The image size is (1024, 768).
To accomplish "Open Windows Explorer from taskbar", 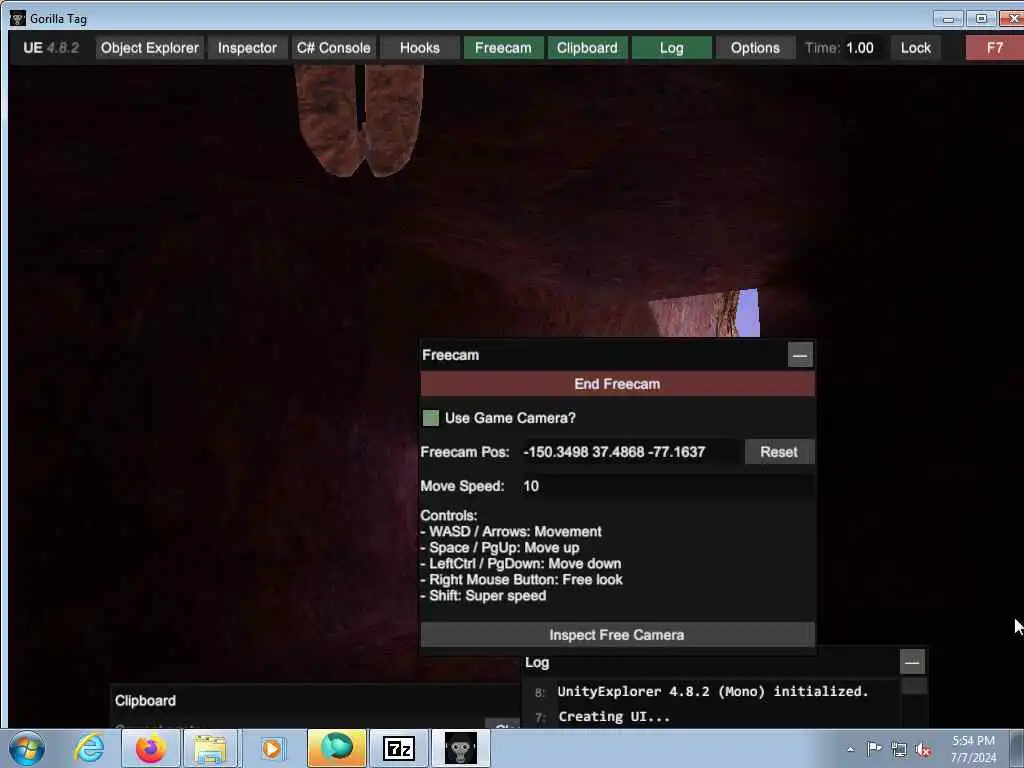I will [210, 748].
